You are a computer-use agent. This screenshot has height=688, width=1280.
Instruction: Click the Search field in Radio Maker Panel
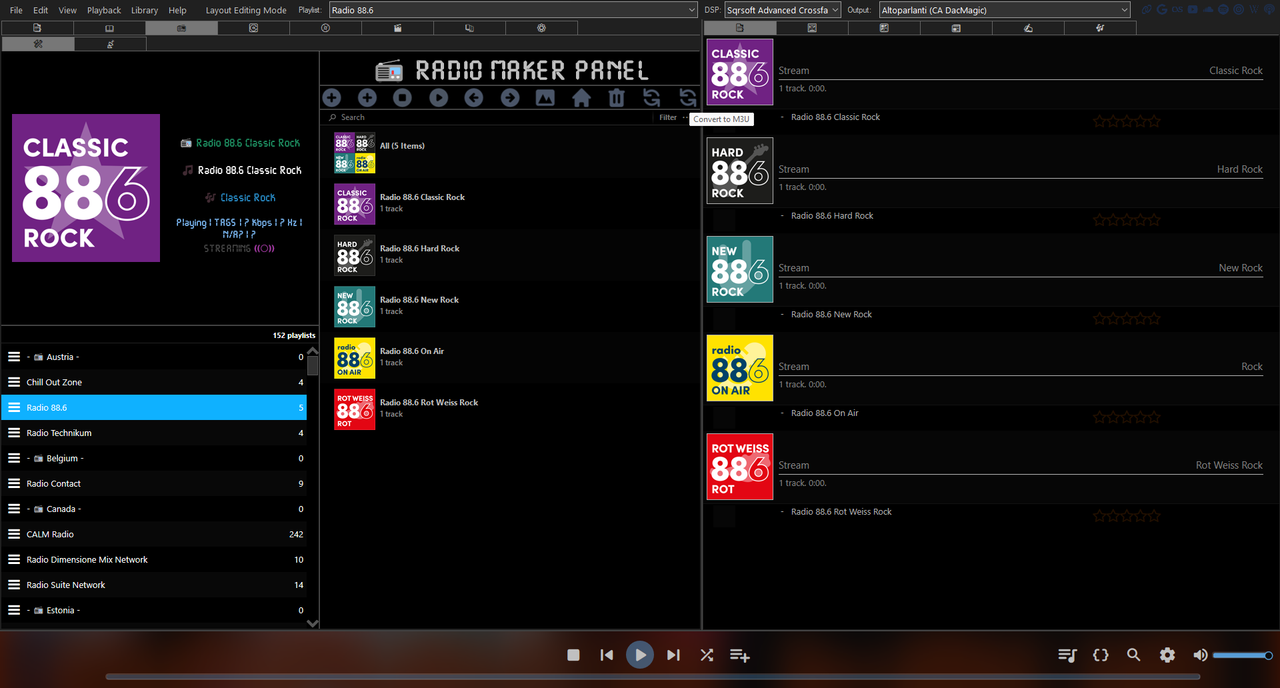click(x=490, y=117)
